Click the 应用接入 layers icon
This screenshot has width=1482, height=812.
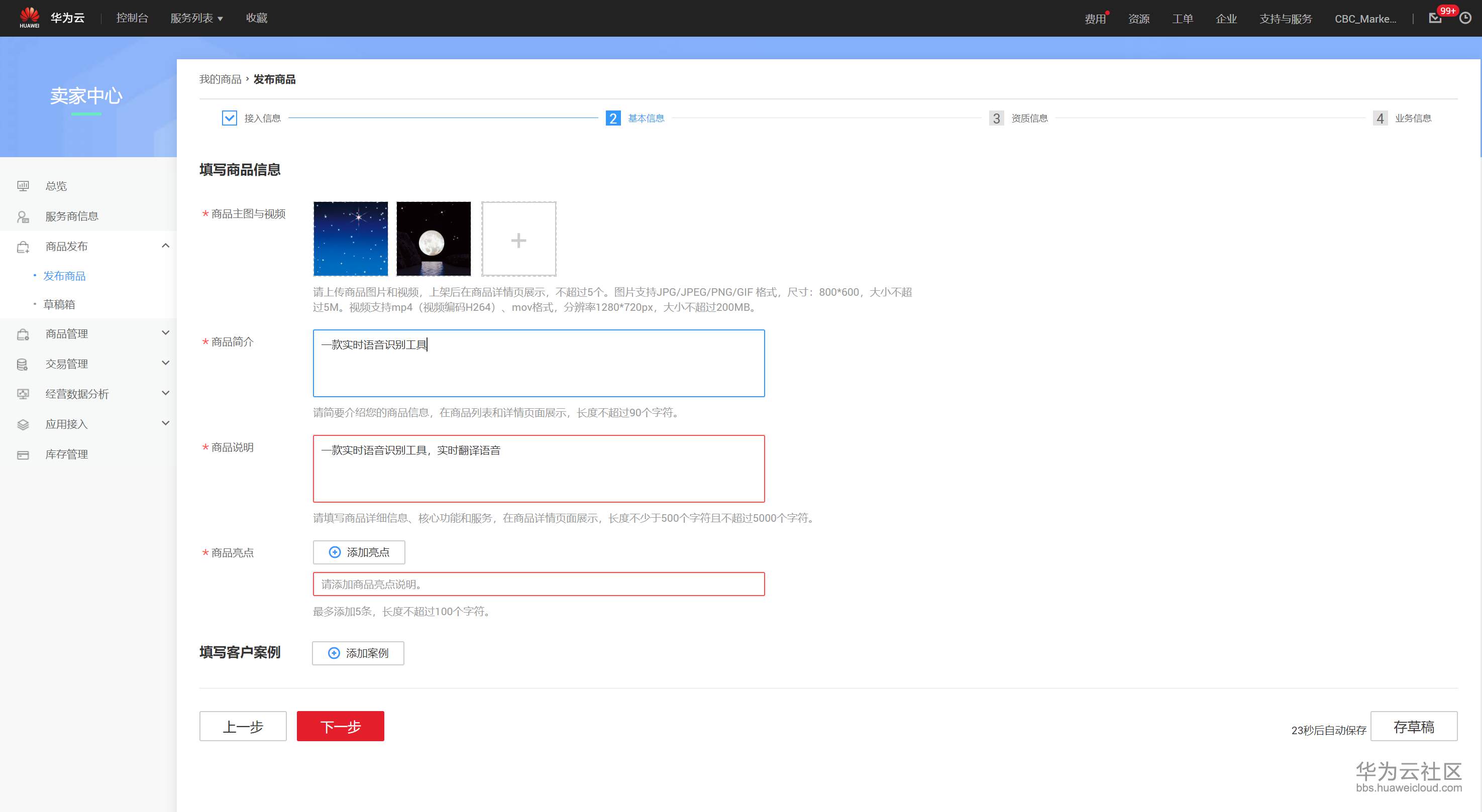point(23,424)
